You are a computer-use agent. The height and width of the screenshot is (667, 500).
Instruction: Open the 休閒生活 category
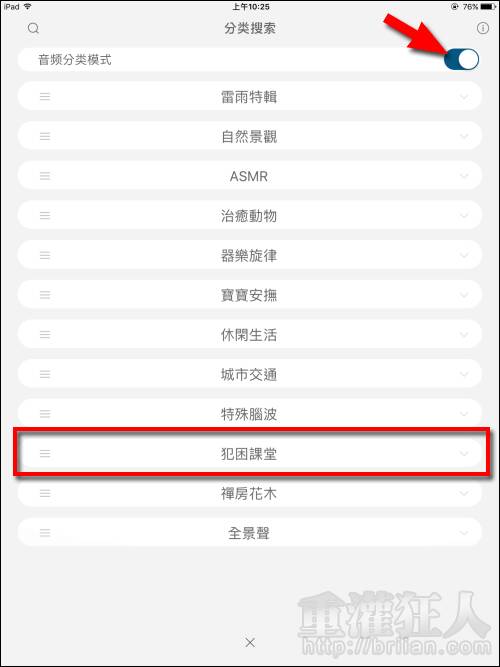tap(250, 334)
